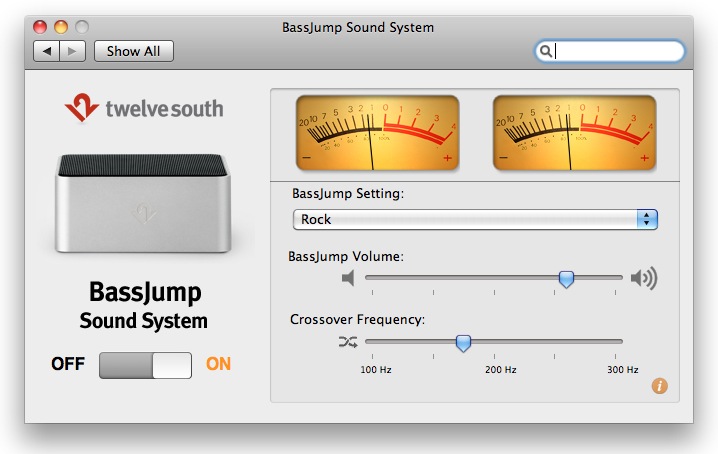
Task: Go forward with the right arrow button
Action: (73, 51)
